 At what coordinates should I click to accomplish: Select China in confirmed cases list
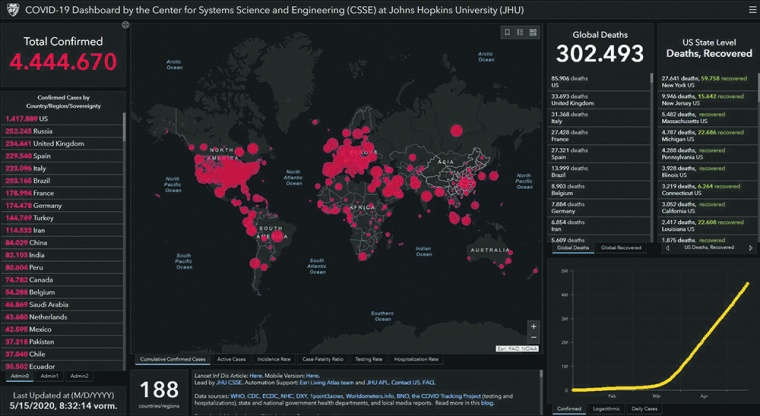point(62,242)
